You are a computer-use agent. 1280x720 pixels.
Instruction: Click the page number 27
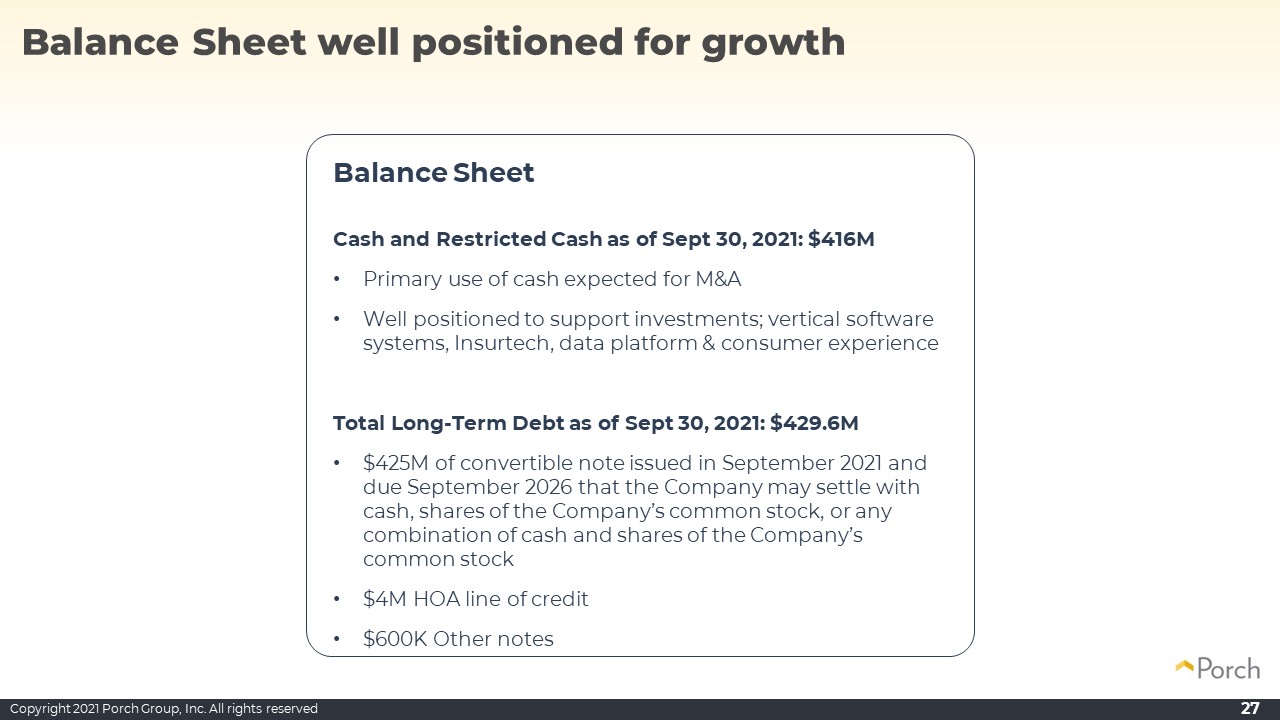point(1250,708)
